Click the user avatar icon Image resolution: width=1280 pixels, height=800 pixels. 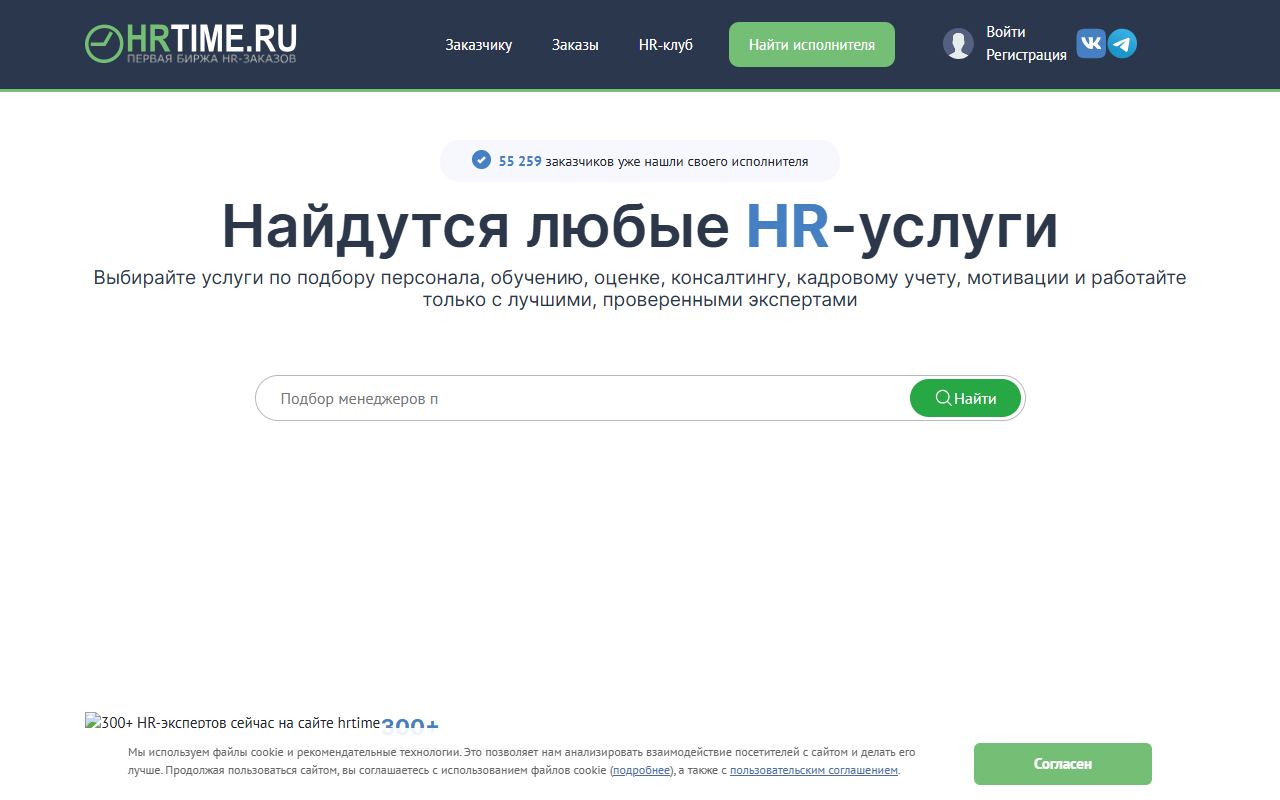tap(958, 44)
